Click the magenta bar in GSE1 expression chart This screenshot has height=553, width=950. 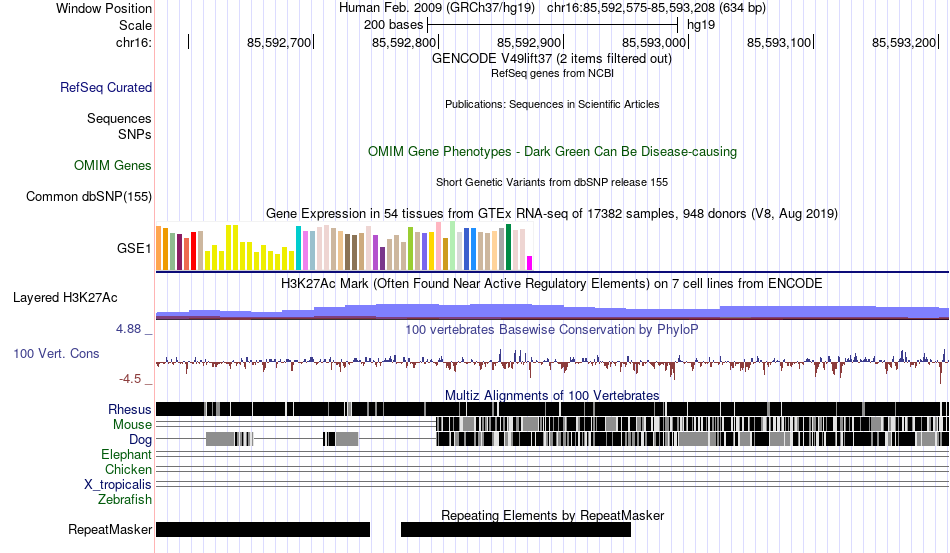530,263
